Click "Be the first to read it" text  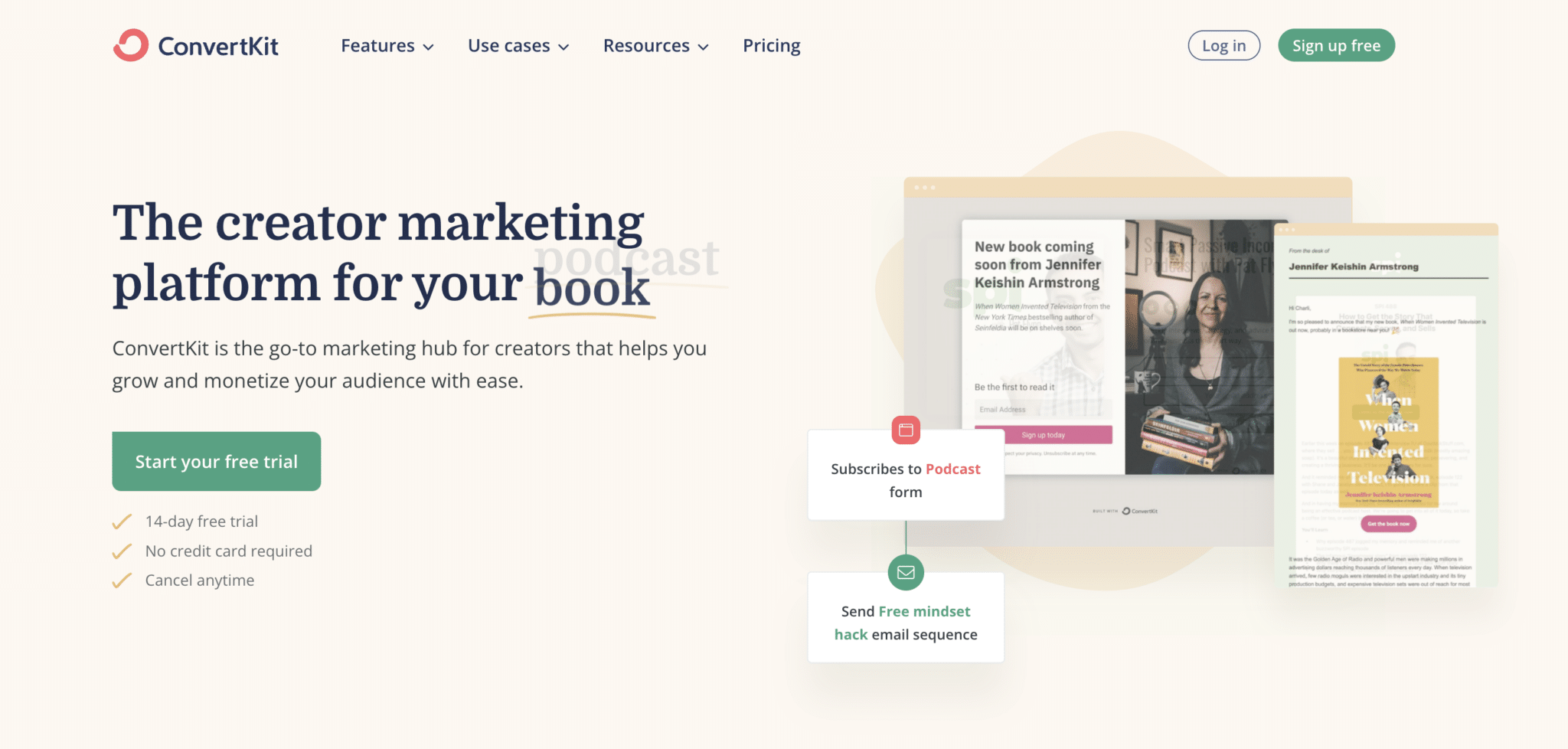pos(1014,388)
